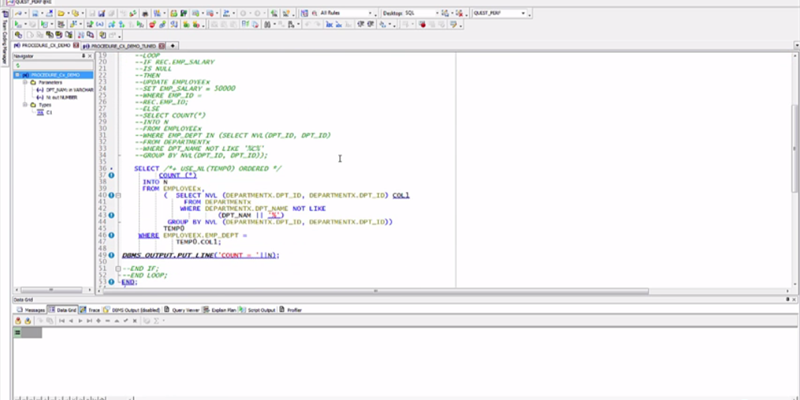Viewport: 800px width, 400px height.
Task: Toggle the Data Grid panel pin
Action: (787, 300)
